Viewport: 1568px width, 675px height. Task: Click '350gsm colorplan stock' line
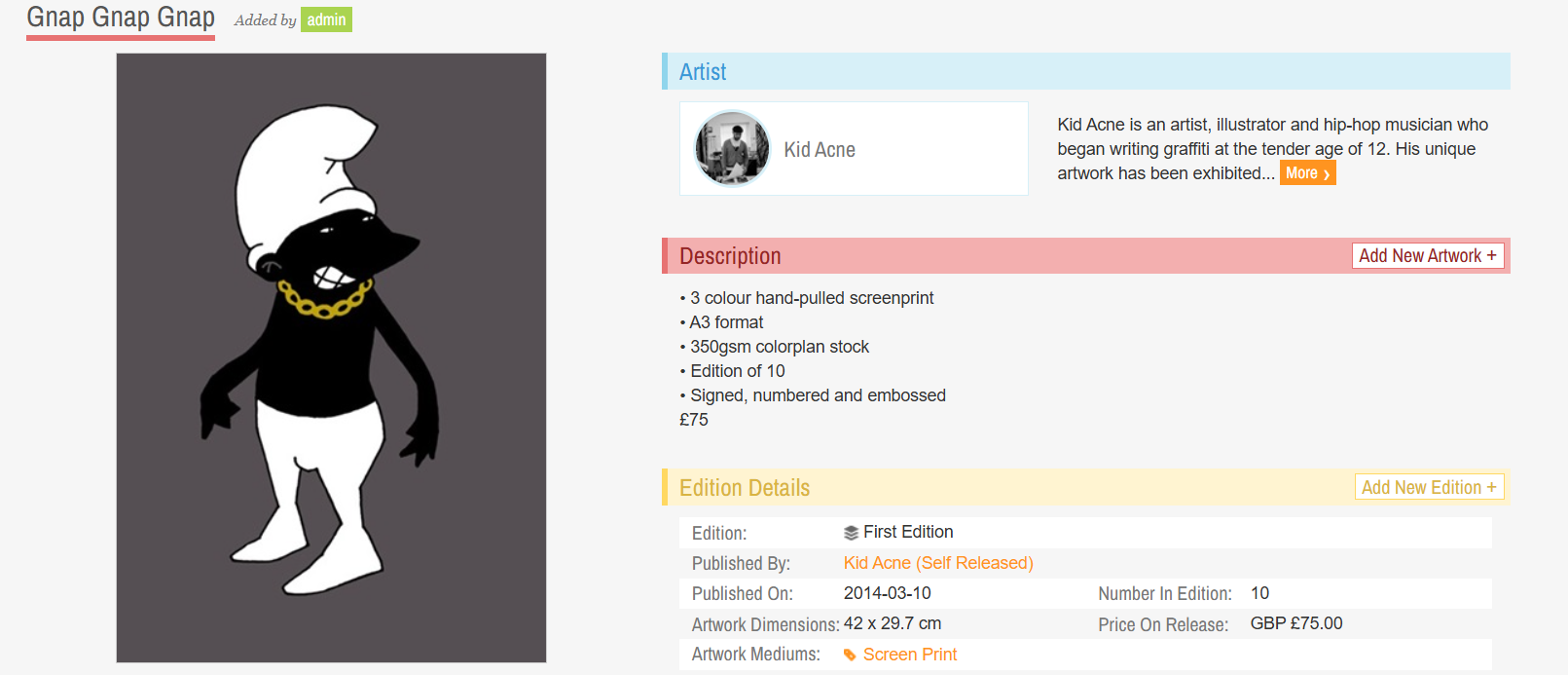pyautogui.click(x=775, y=347)
